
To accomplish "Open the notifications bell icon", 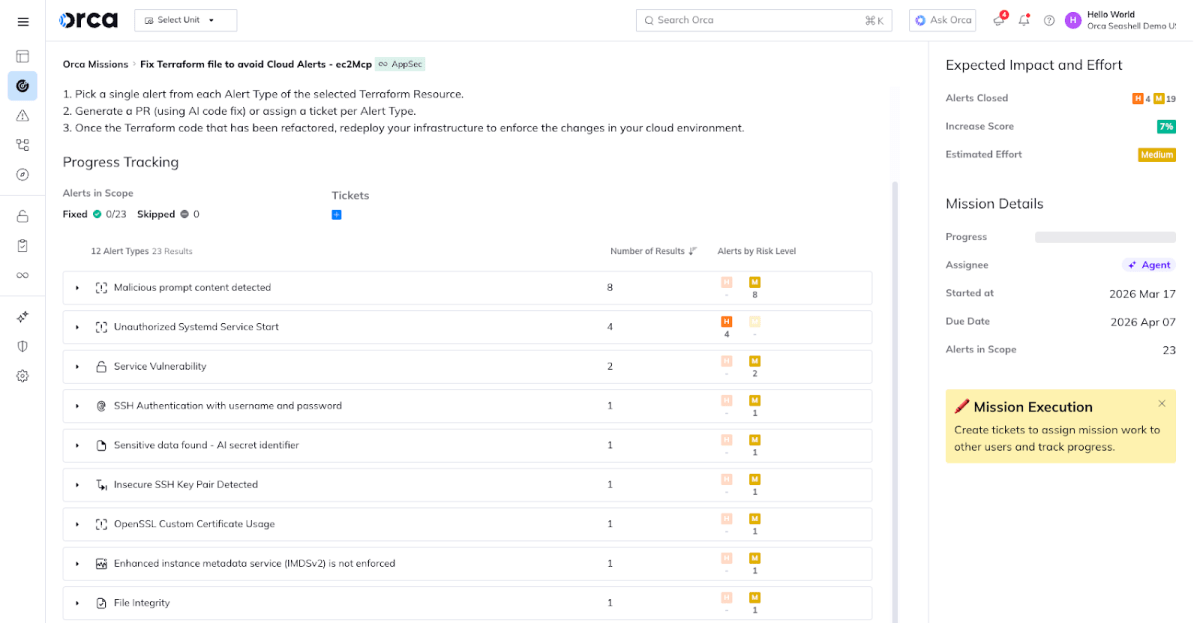I will point(1024,20).
